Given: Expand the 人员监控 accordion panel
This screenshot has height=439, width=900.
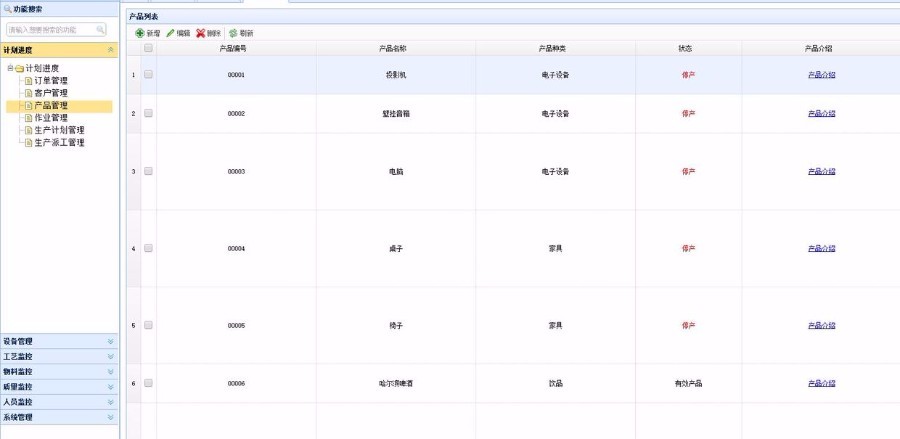Looking at the screenshot, I should click(59, 402).
